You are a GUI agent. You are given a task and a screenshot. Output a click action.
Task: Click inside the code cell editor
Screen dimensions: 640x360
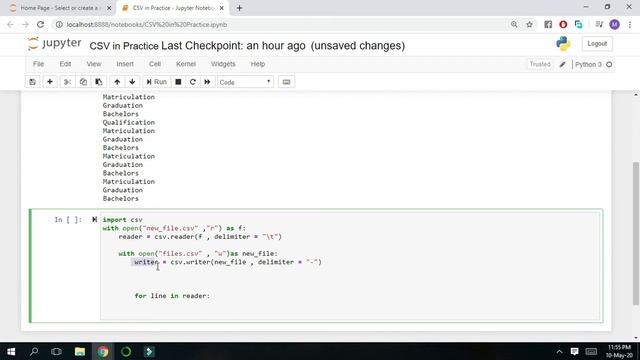click(350, 265)
